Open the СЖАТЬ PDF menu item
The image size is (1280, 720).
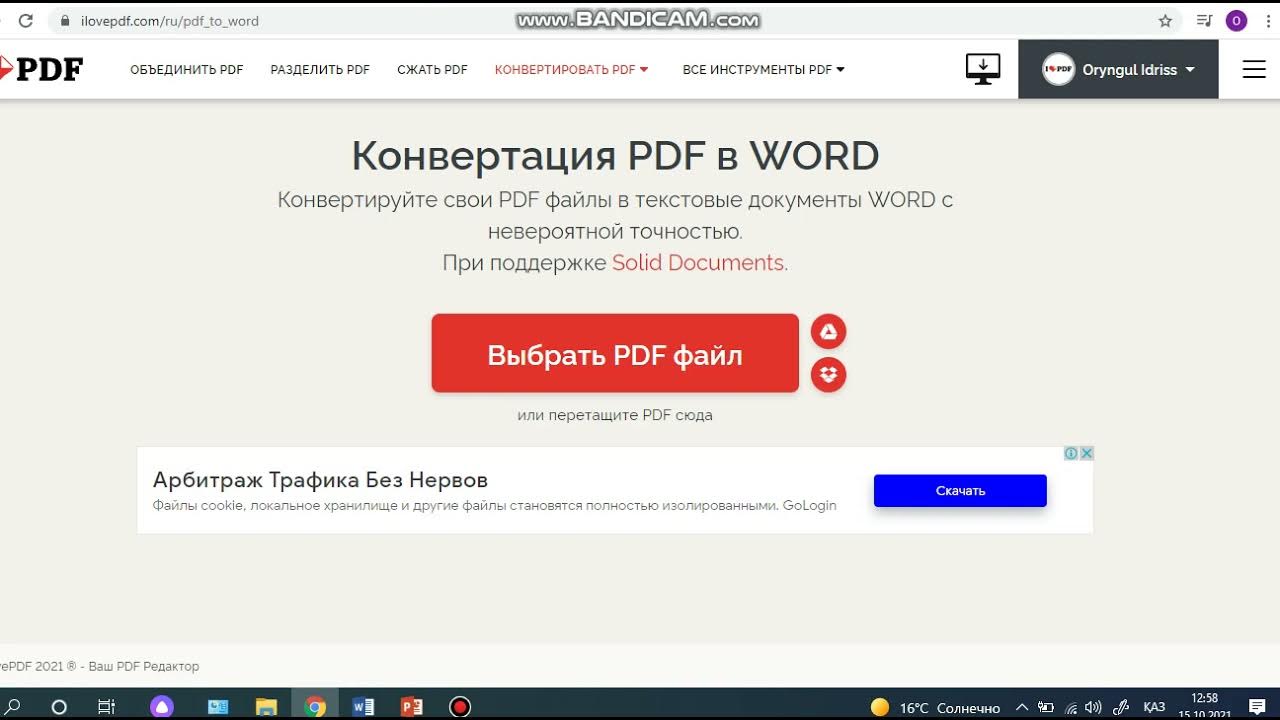coord(432,70)
